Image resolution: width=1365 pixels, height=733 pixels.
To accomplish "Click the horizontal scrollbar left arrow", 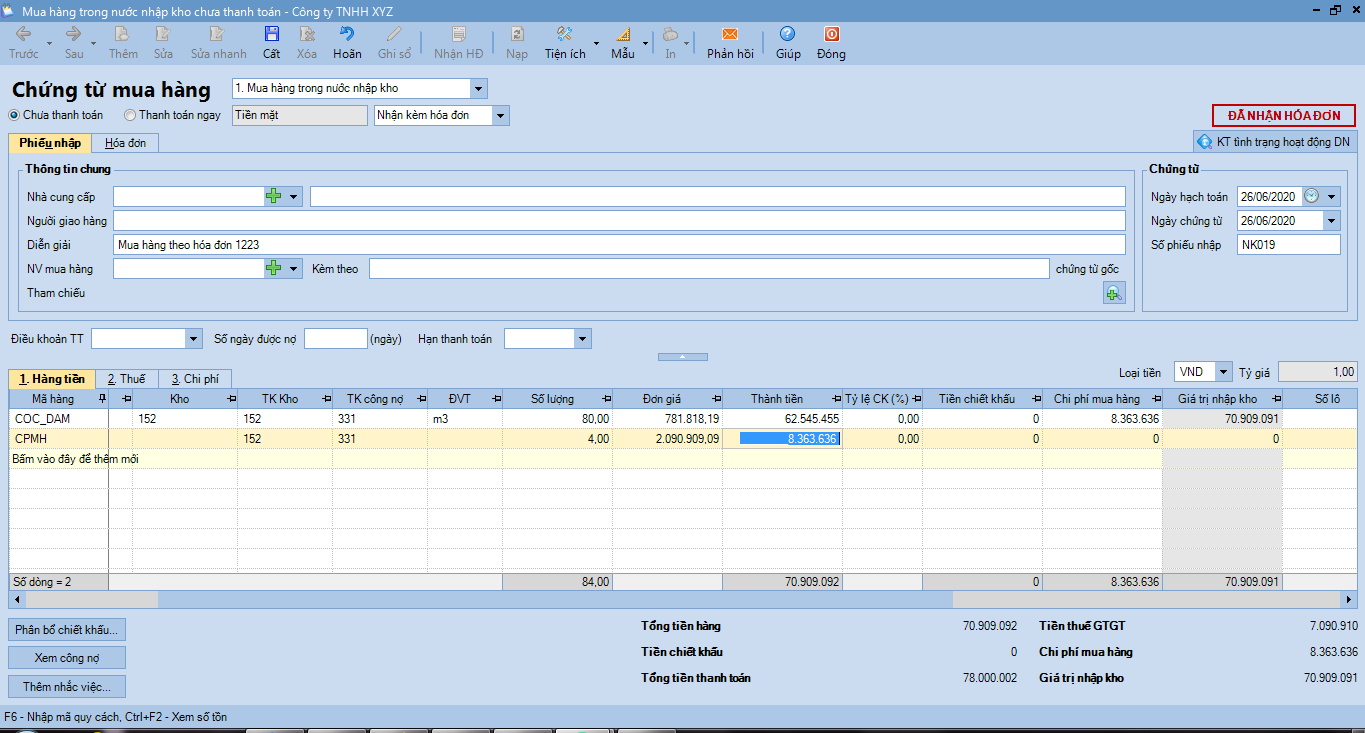I will (15, 599).
